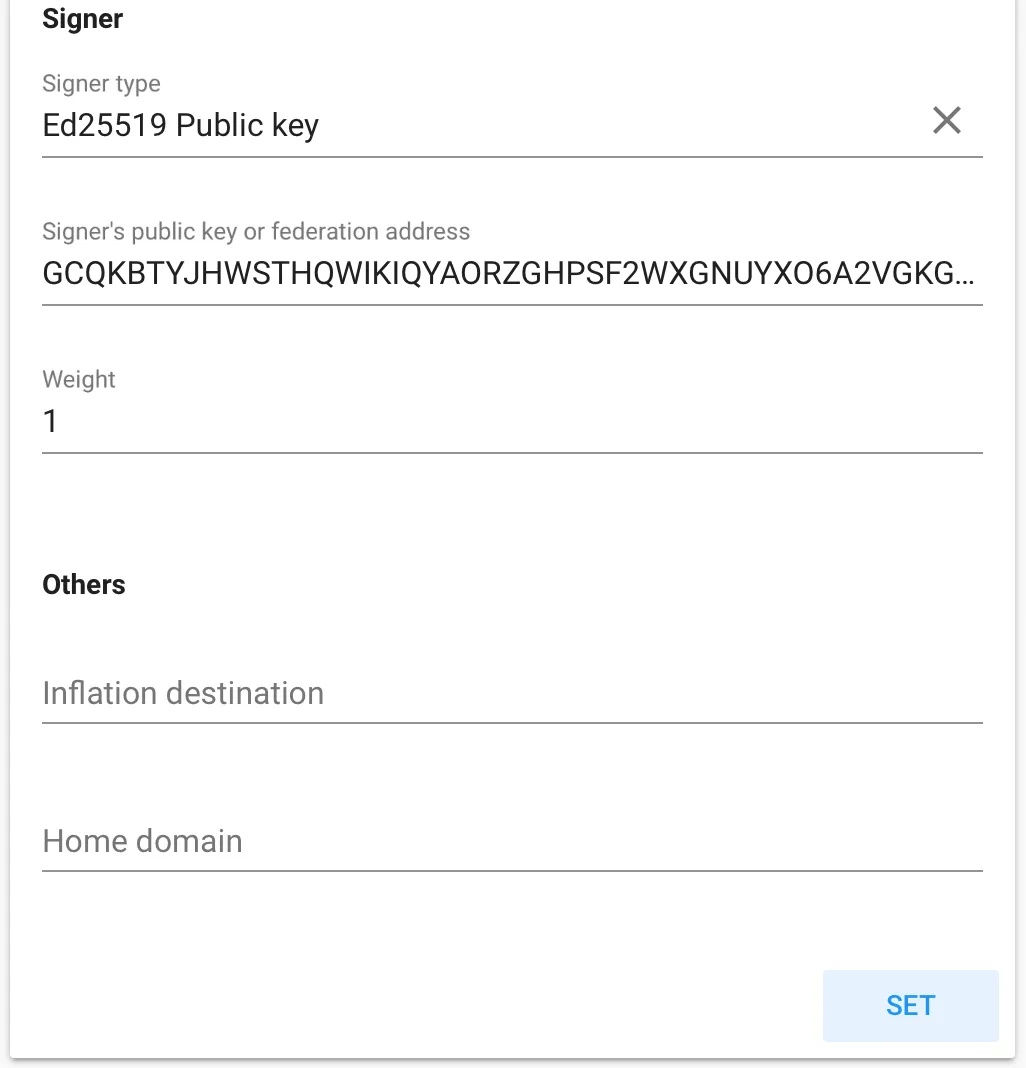Image resolution: width=1026 pixels, height=1068 pixels.
Task: Click empty space right of weight value
Action: (518, 422)
